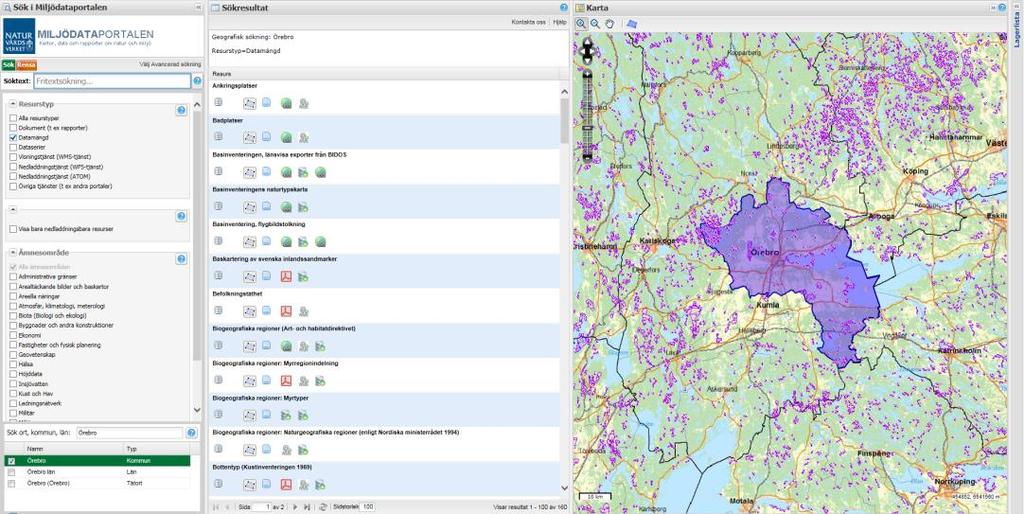Open help icon in Ämnesområde section

[182, 259]
